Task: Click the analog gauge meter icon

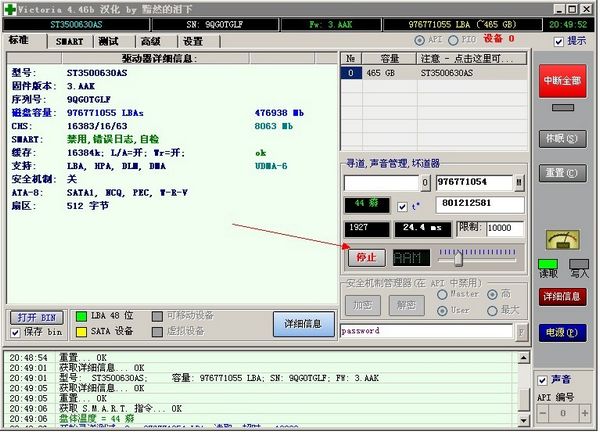Action: tap(562, 241)
